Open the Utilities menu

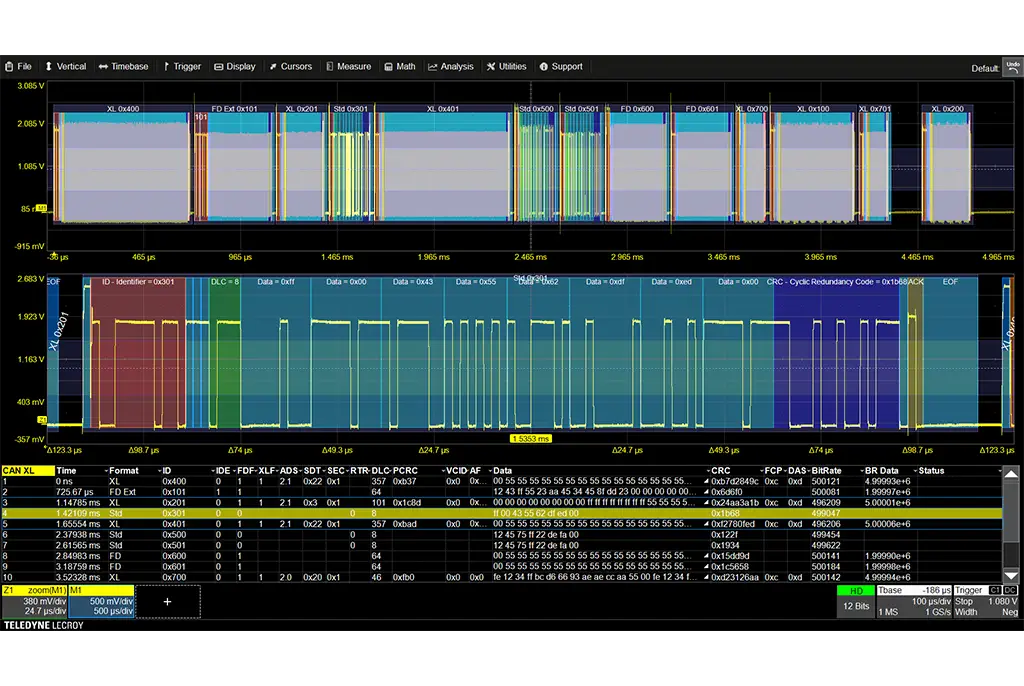(x=506, y=67)
